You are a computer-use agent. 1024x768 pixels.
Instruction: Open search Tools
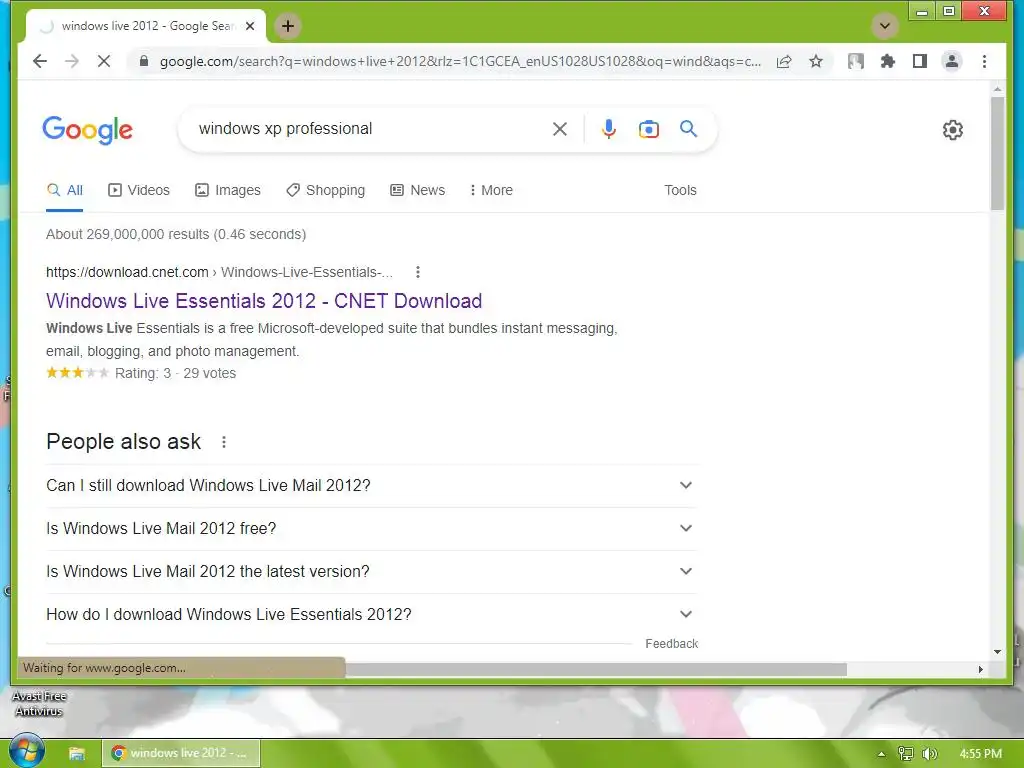pyautogui.click(x=680, y=190)
